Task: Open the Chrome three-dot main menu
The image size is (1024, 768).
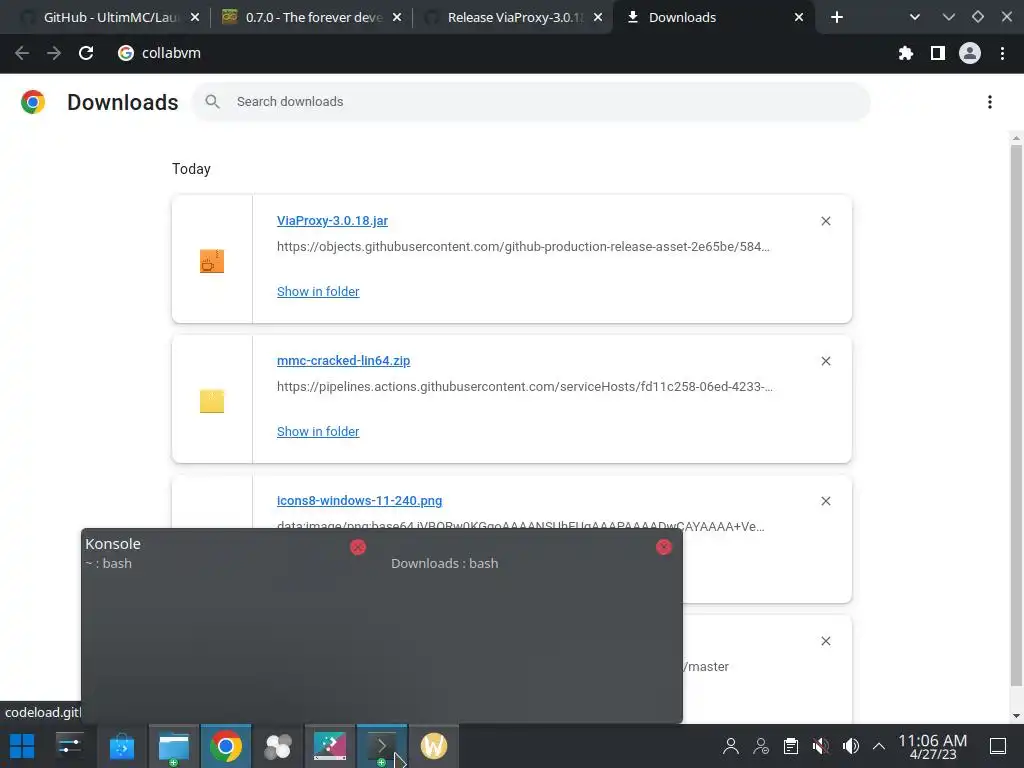Action: coord(1002,53)
